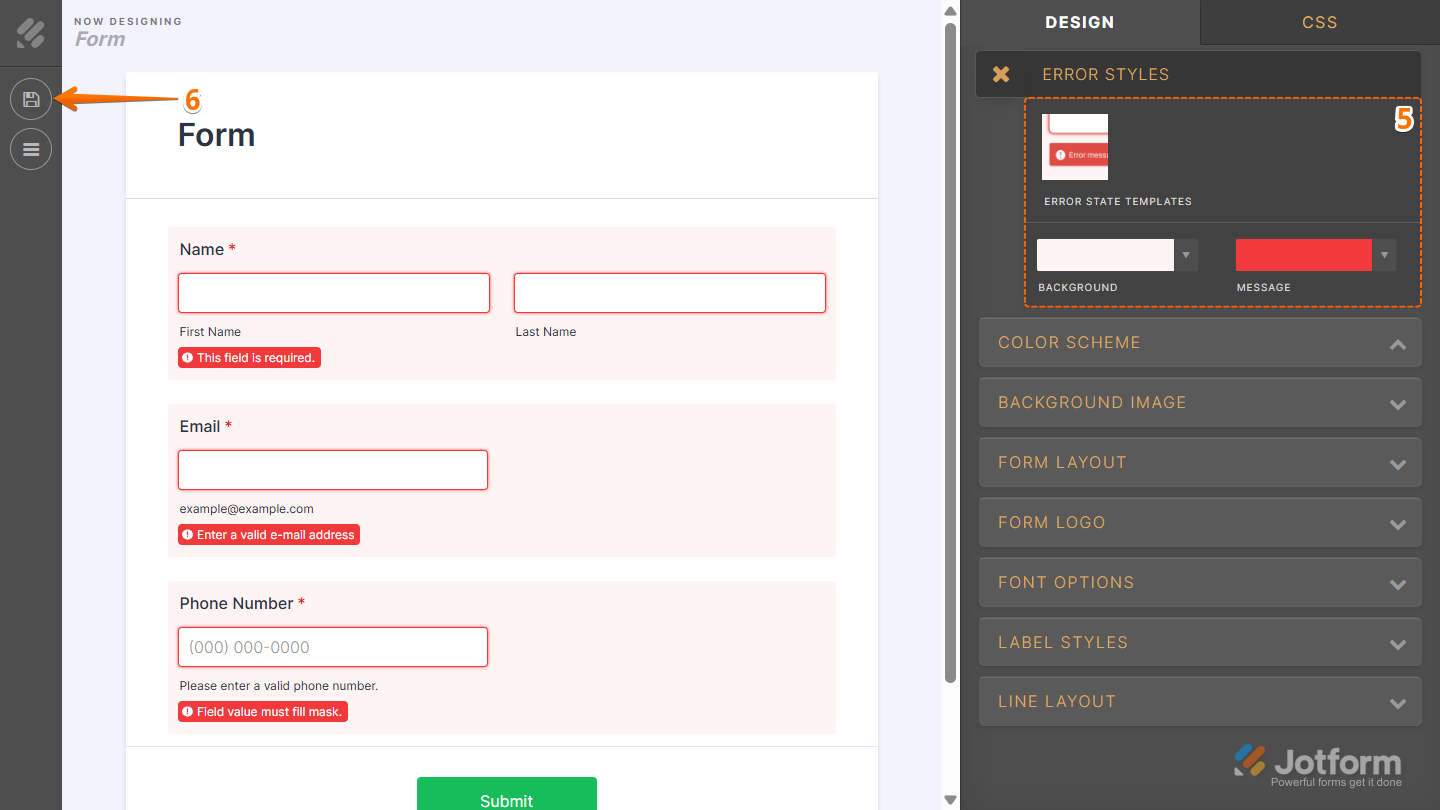
Task: Select the red Message color swatch
Action: pyautogui.click(x=1303, y=254)
